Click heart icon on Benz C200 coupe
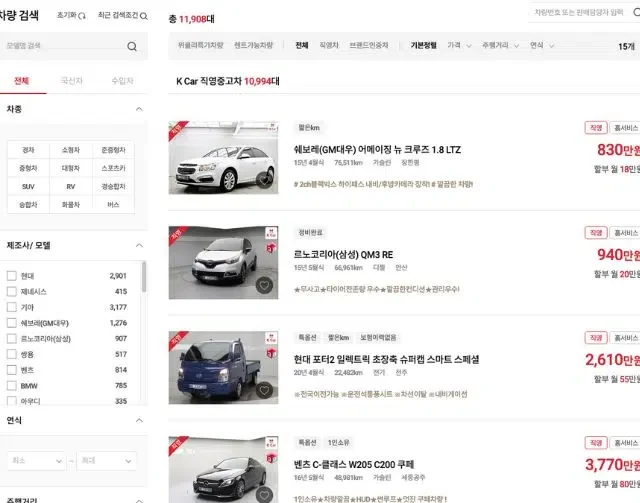The width and height of the screenshot is (640, 503). tap(264, 493)
